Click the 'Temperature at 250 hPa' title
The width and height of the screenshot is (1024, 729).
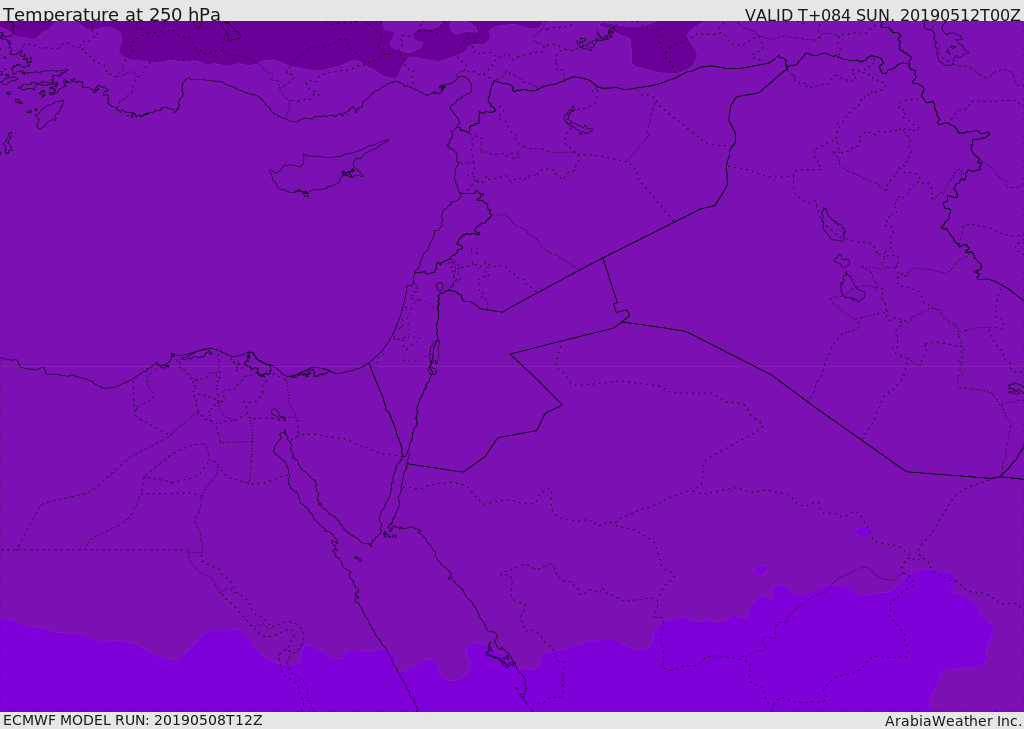tap(112, 14)
